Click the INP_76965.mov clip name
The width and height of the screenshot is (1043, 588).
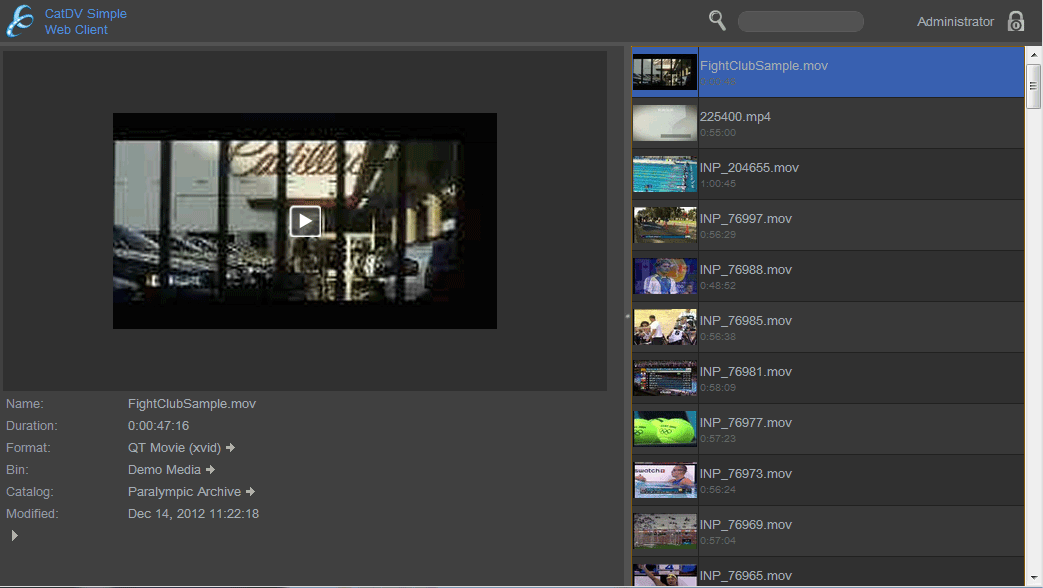click(746, 575)
